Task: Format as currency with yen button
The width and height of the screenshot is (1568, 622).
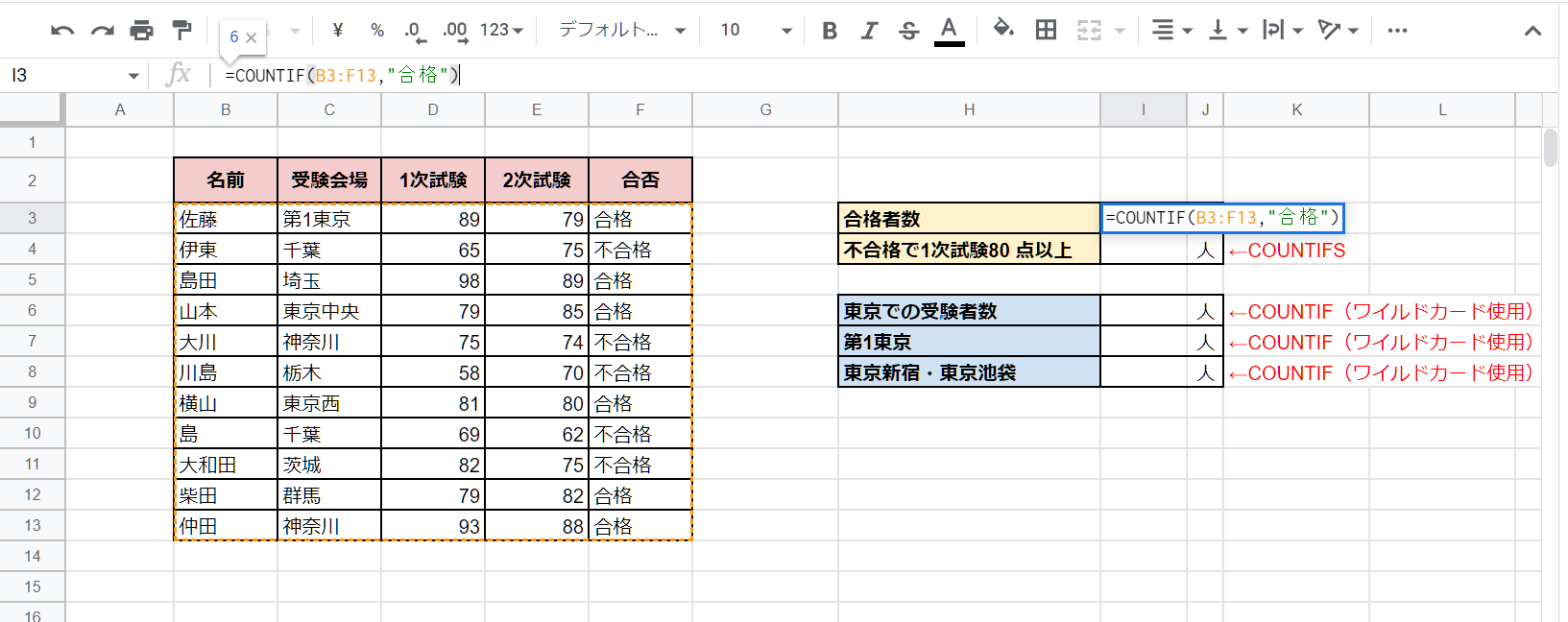Action: point(338,31)
